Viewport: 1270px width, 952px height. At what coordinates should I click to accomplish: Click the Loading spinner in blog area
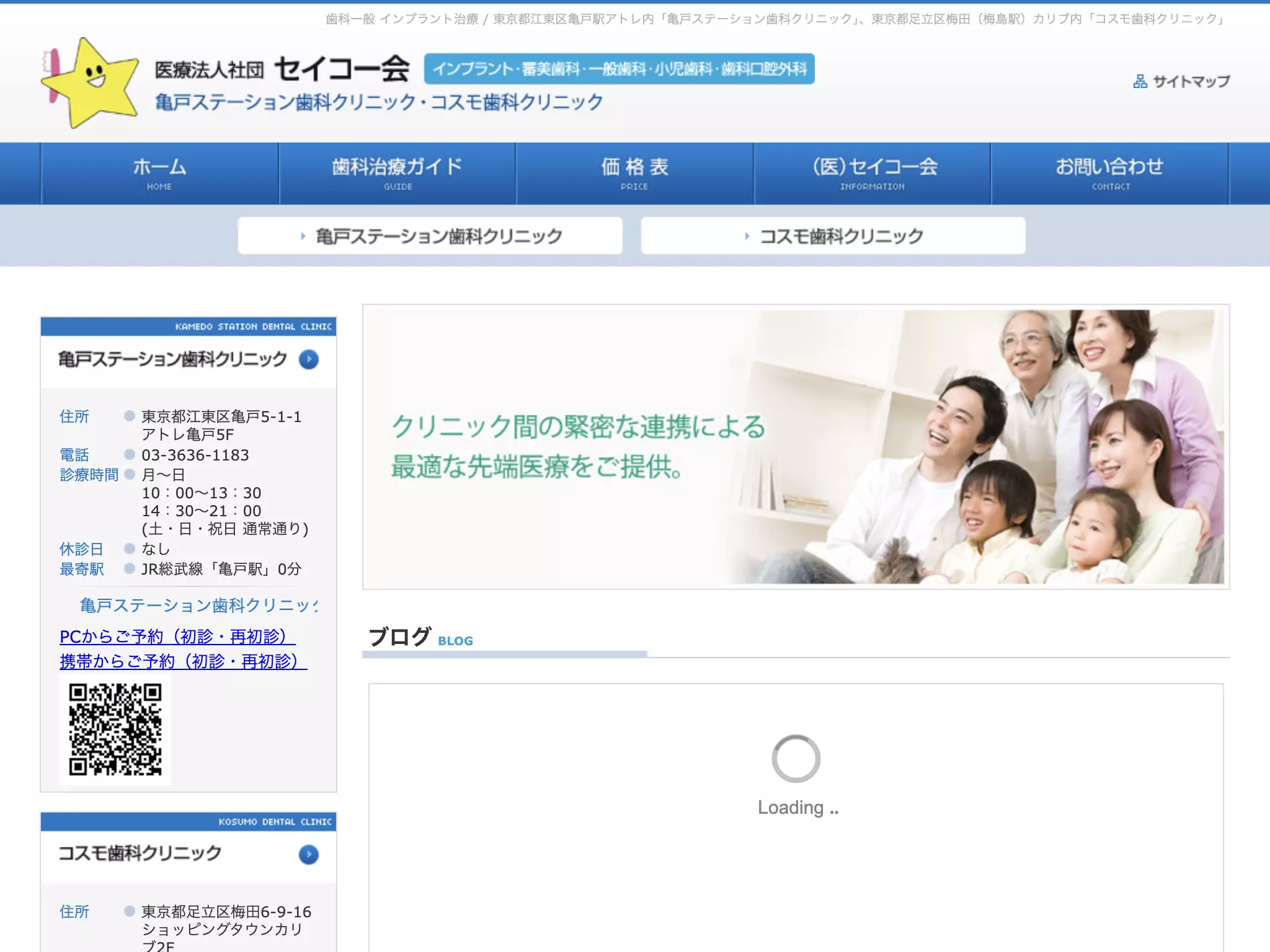pos(796,759)
